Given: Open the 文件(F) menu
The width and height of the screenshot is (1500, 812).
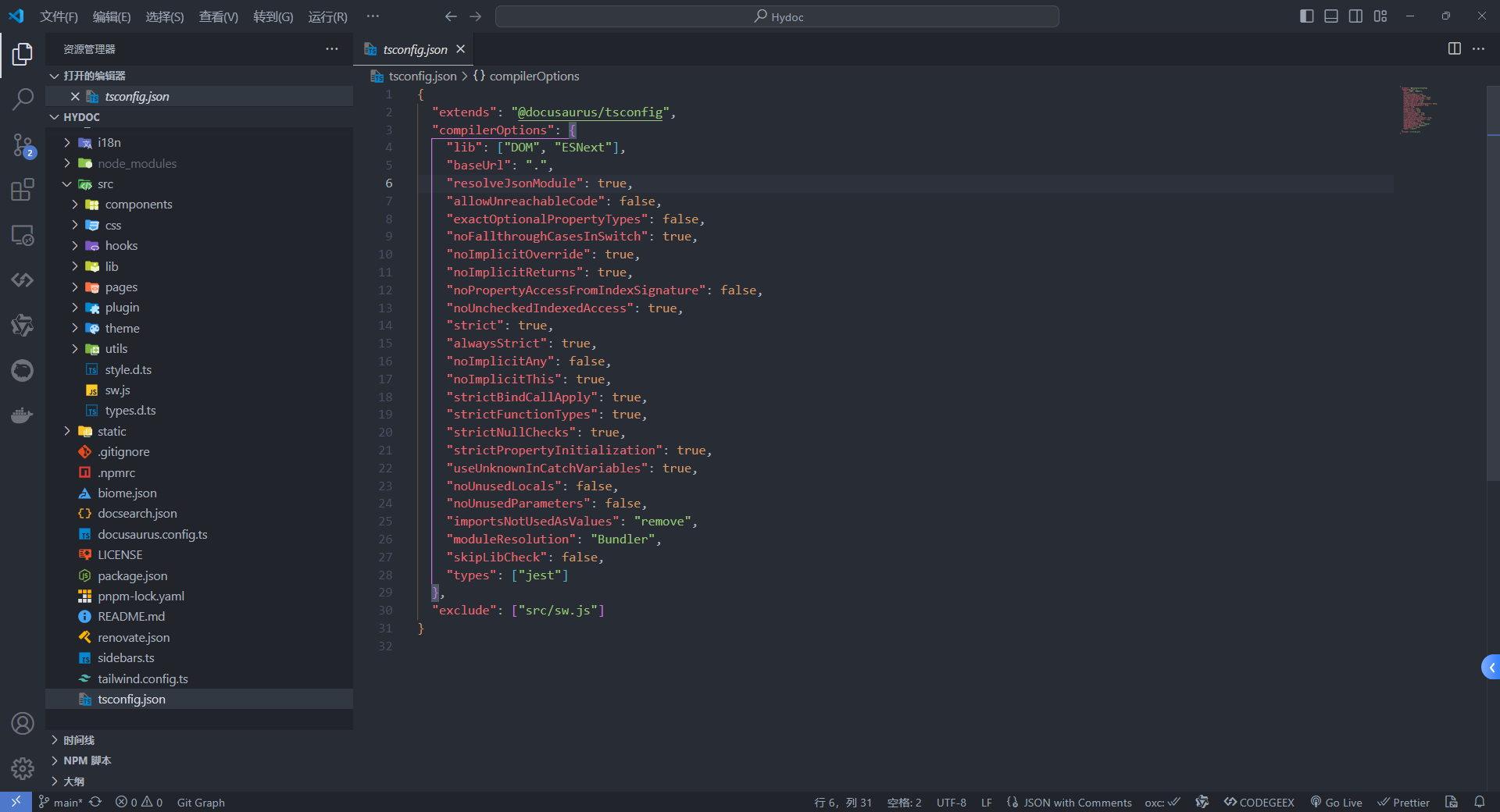Looking at the screenshot, I should click(x=59, y=16).
